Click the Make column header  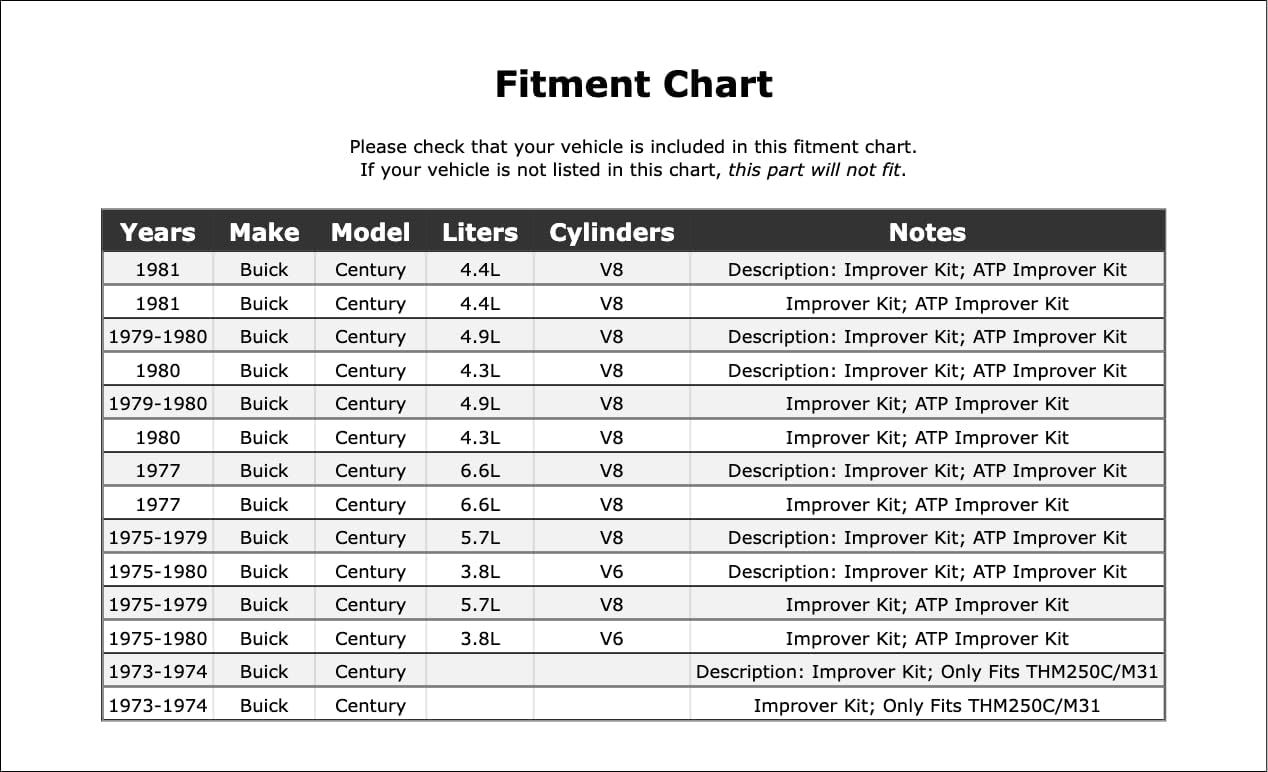tap(264, 232)
